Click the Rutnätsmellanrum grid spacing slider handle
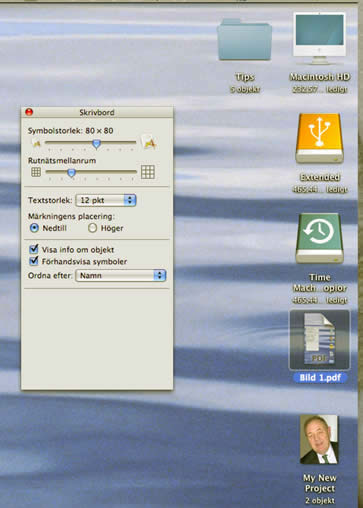Image resolution: width=363 pixels, height=508 pixels. coord(71,173)
